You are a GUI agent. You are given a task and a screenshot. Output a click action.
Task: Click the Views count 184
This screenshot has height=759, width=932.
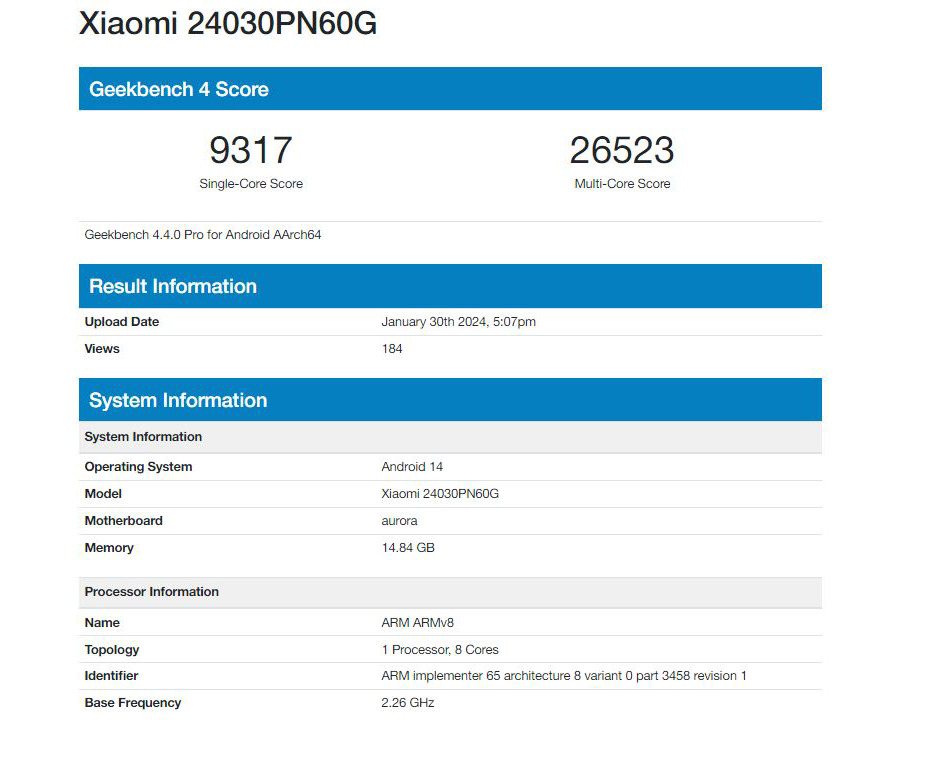392,349
